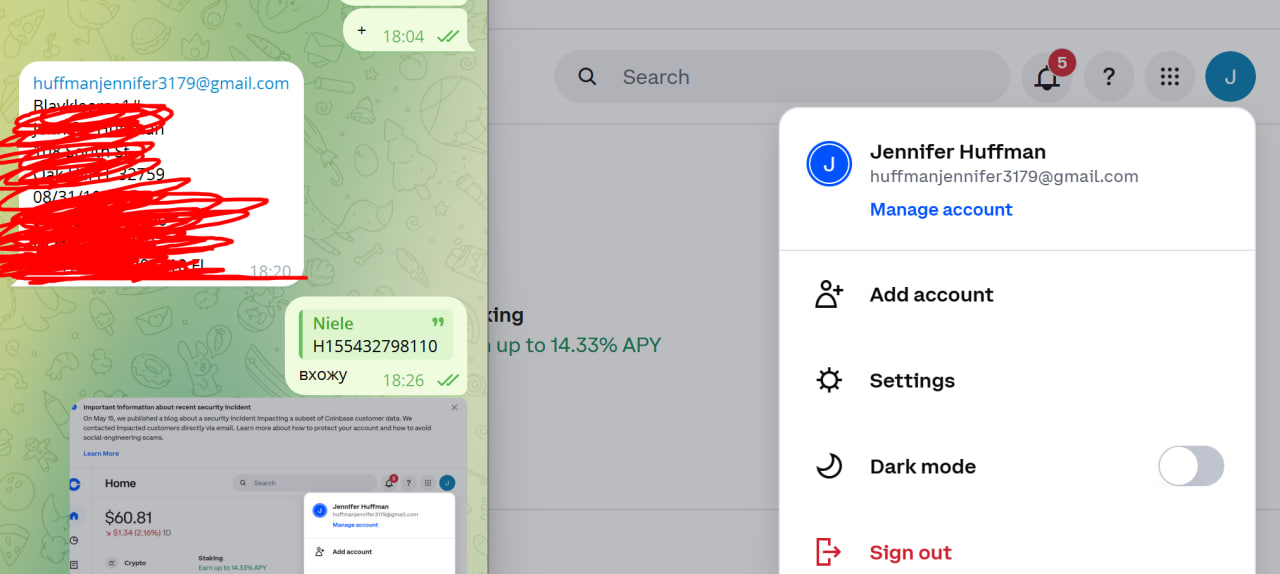This screenshot has height=574, width=1280.
Task: Close the security banner in chat screenshot
Action: pyautogui.click(x=454, y=407)
